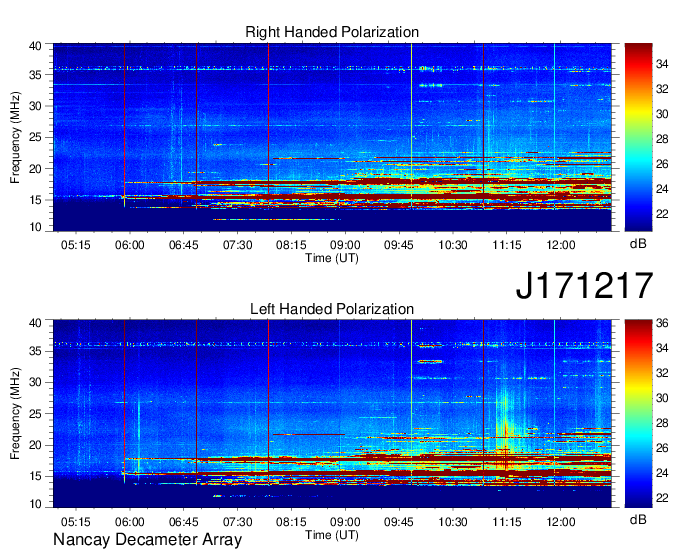Image resolution: width=680 pixels, height=552 pixels.
Task: Click the 09:00 tick under Left Handed plot
Action: point(345,522)
